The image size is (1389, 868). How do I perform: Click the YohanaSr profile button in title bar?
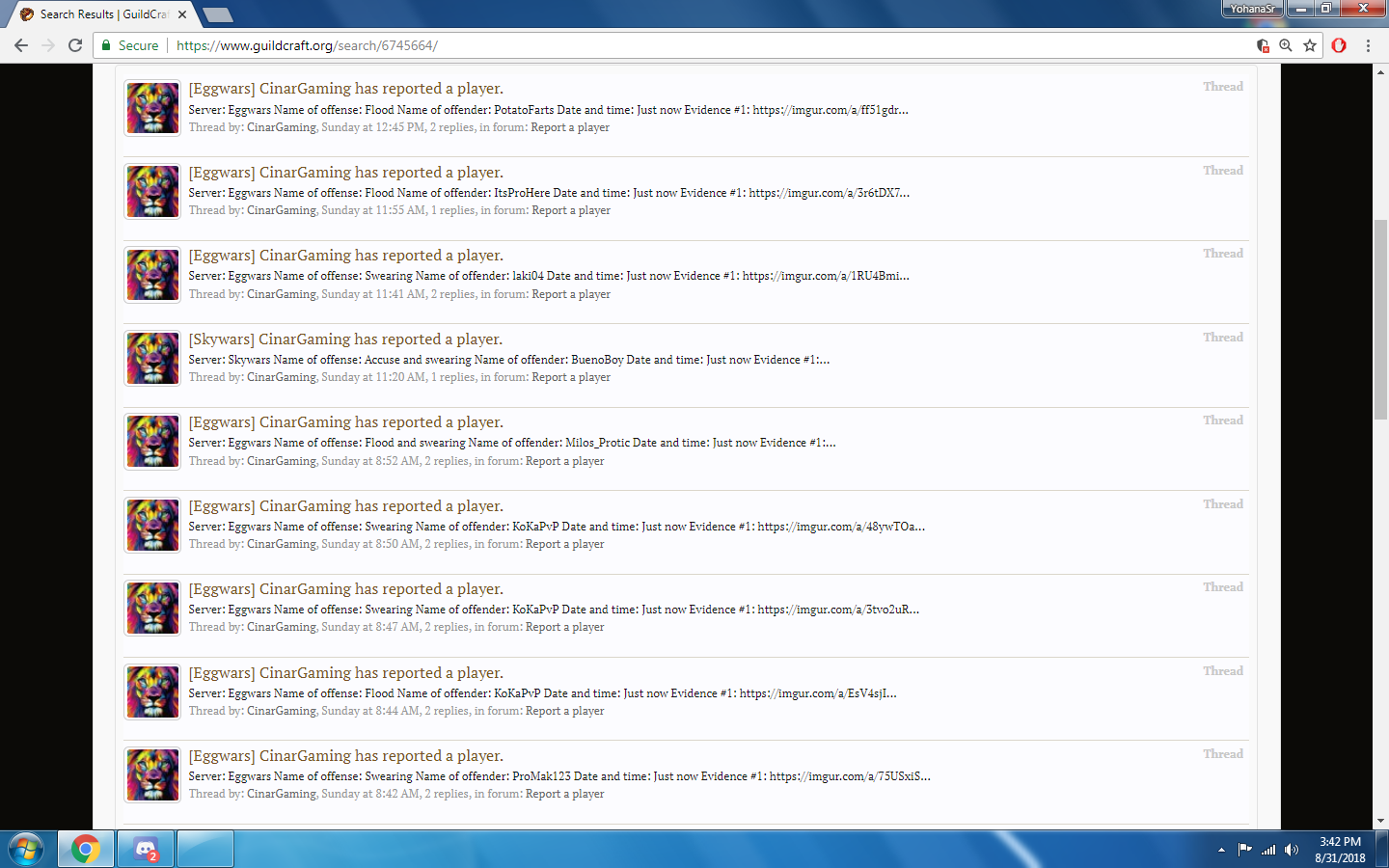pos(1252,9)
